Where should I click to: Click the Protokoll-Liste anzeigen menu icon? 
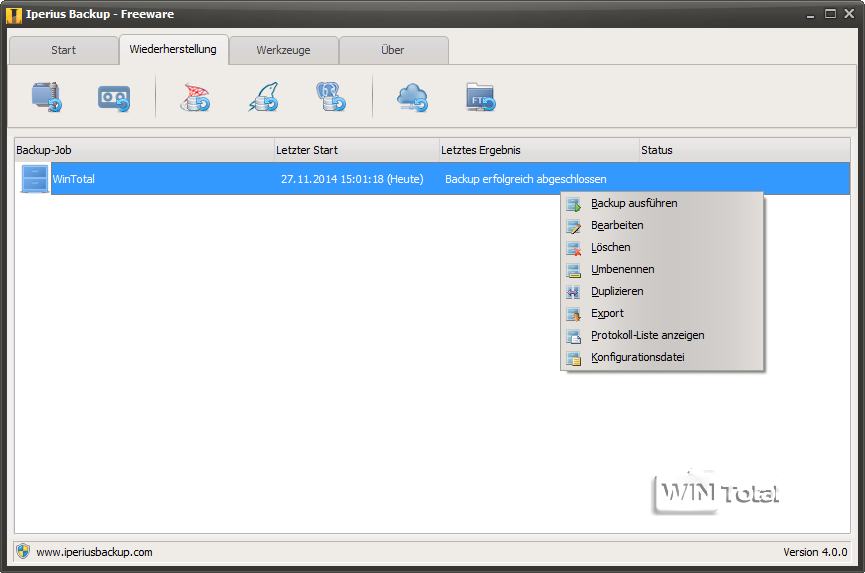574,336
